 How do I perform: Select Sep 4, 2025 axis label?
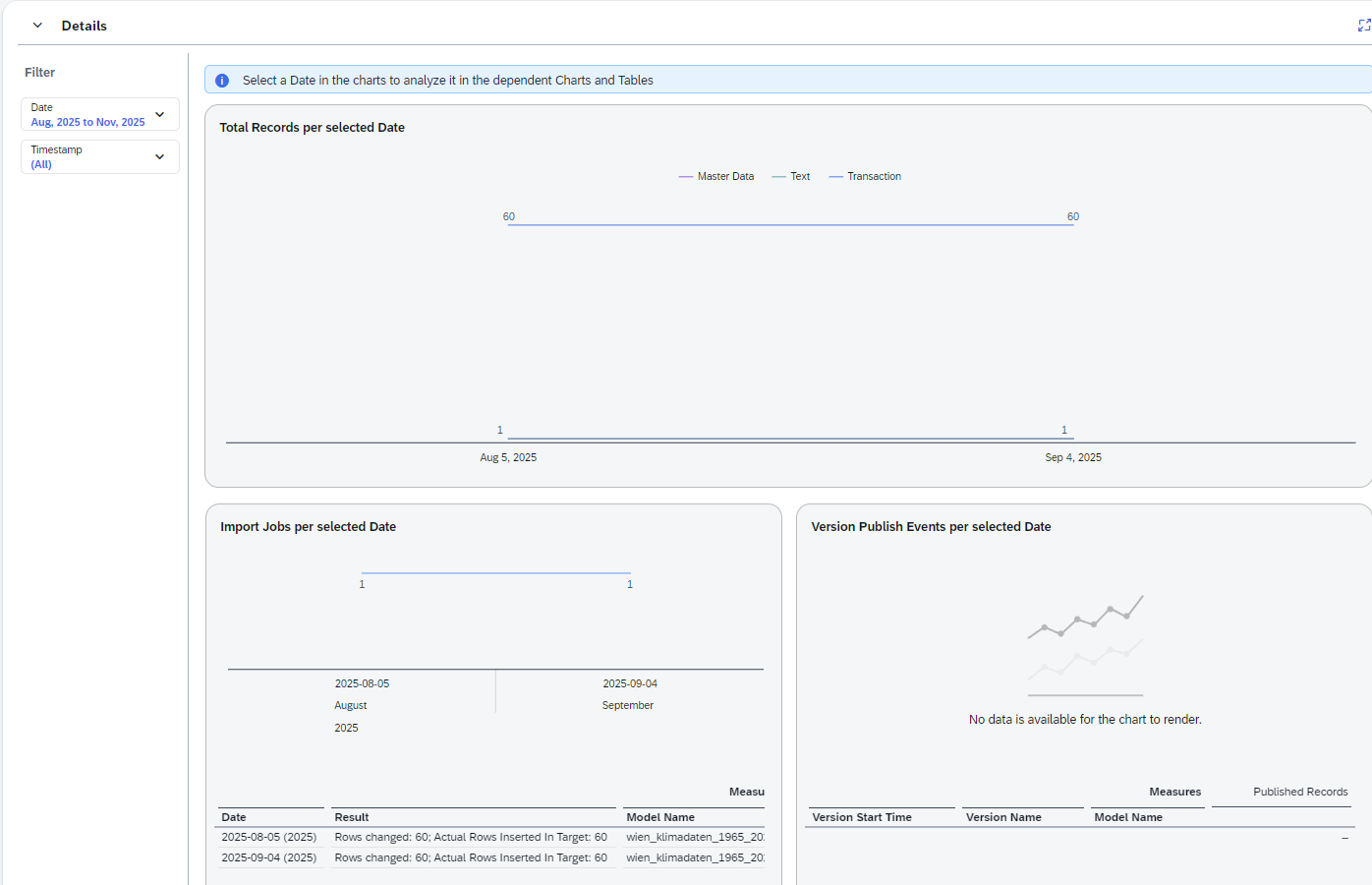click(1073, 457)
